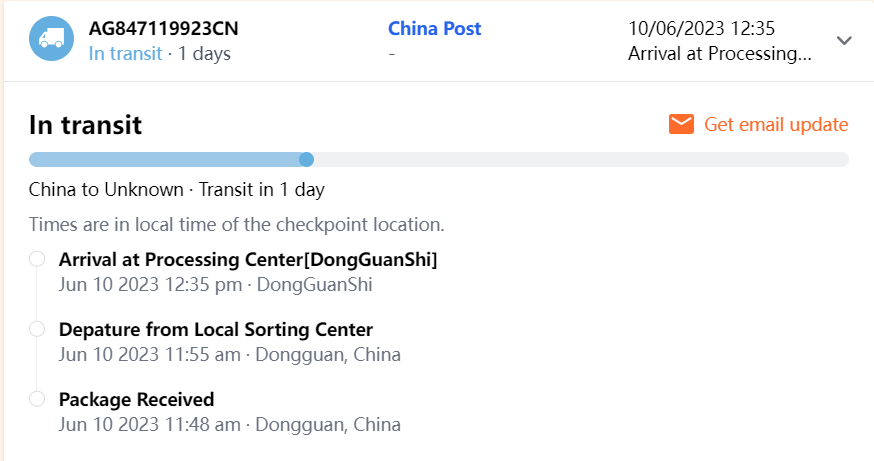874x461 pixels.
Task: Click the orange envelope email icon
Action: pyautogui.click(x=681, y=124)
